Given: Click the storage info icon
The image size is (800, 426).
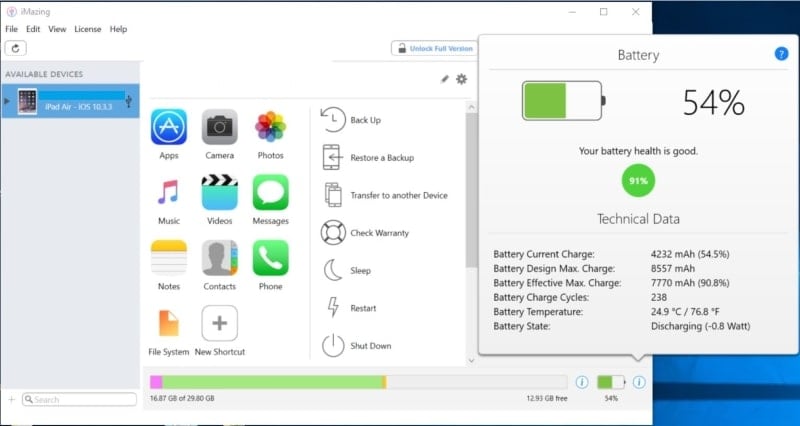Looking at the screenshot, I should (x=582, y=382).
